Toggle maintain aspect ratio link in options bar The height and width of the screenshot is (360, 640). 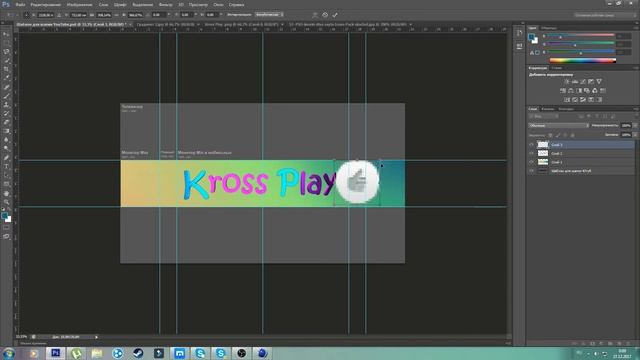pyautogui.click(x=117, y=15)
